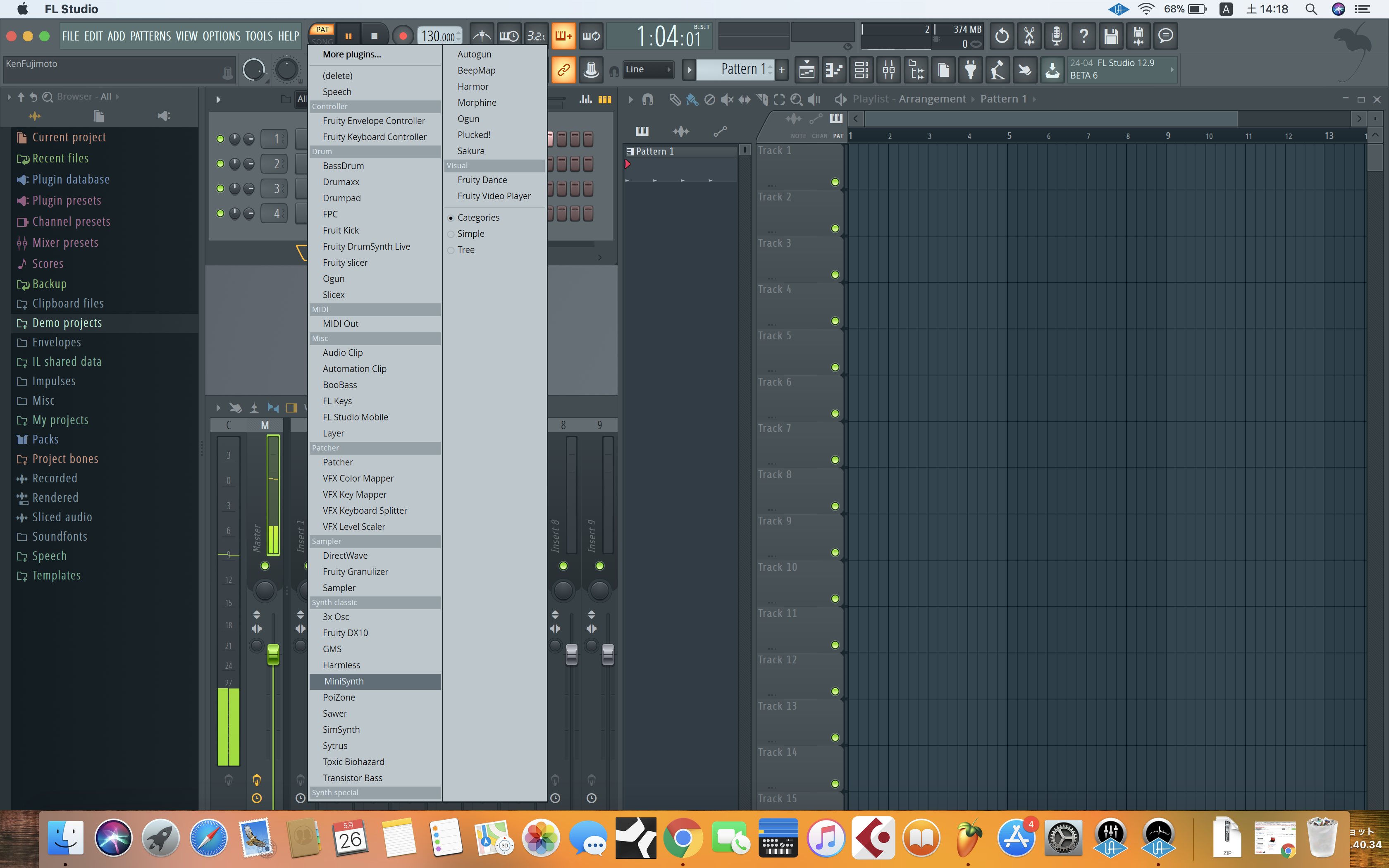Expand the Plugin database item
Image resolution: width=1389 pixels, height=868 pixels.
pyautogui.click(x=71, y=180)
